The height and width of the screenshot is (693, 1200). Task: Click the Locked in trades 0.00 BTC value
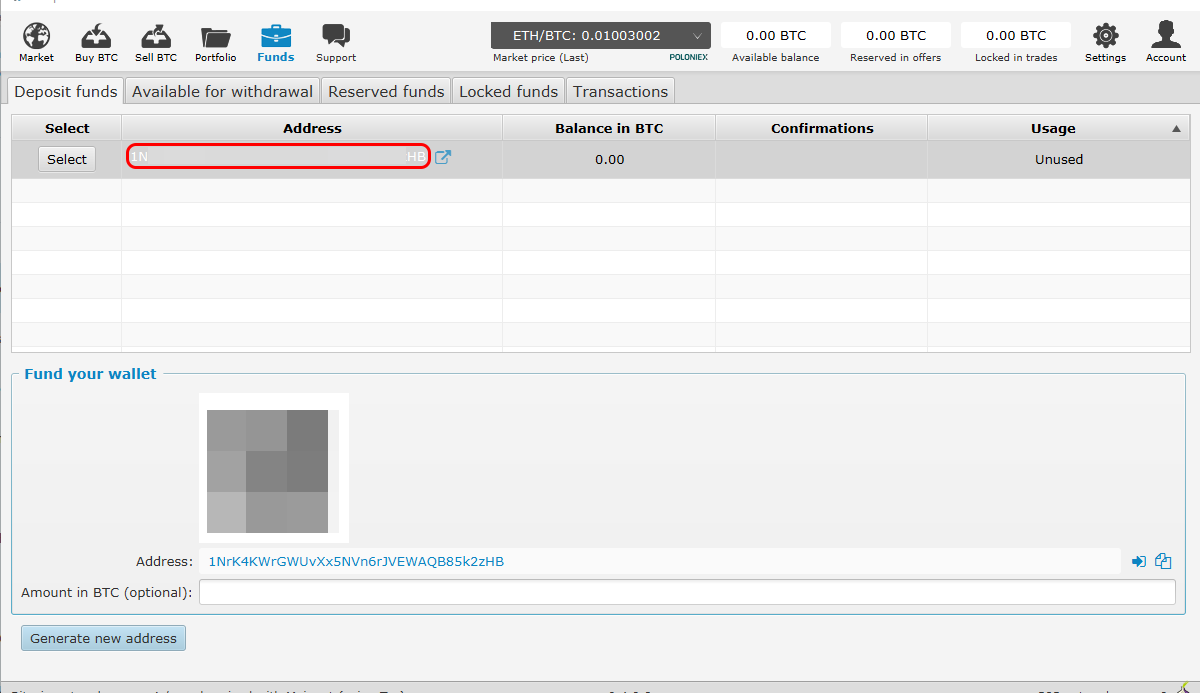coord(1016,36)
